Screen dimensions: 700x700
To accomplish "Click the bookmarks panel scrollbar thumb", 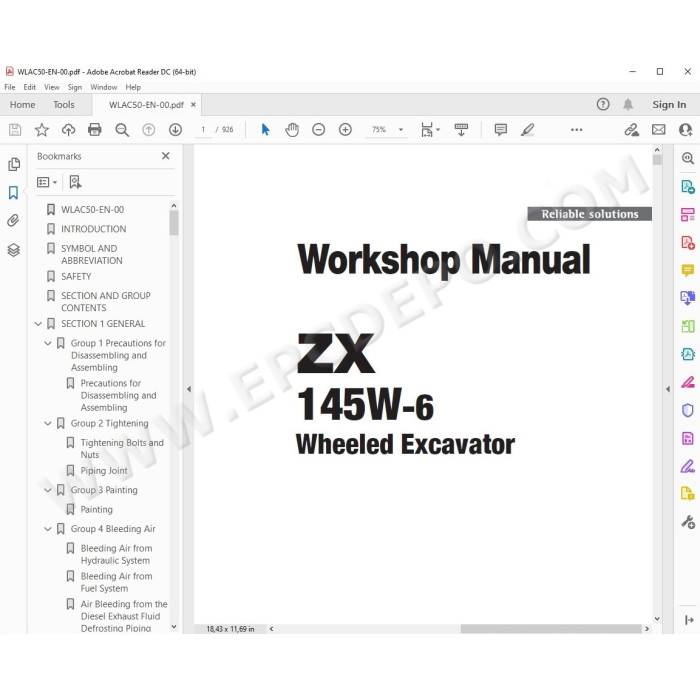I will pyautogui.click(x=174, y=222).
